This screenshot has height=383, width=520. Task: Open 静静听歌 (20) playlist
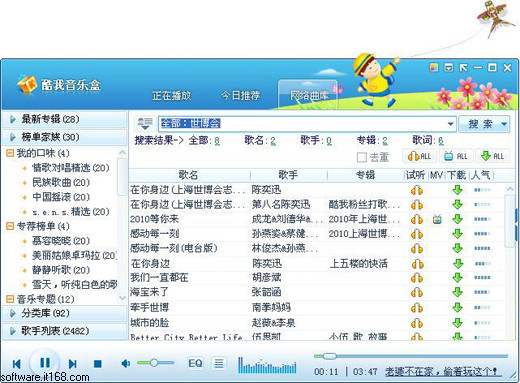click(x=61, y=270)
